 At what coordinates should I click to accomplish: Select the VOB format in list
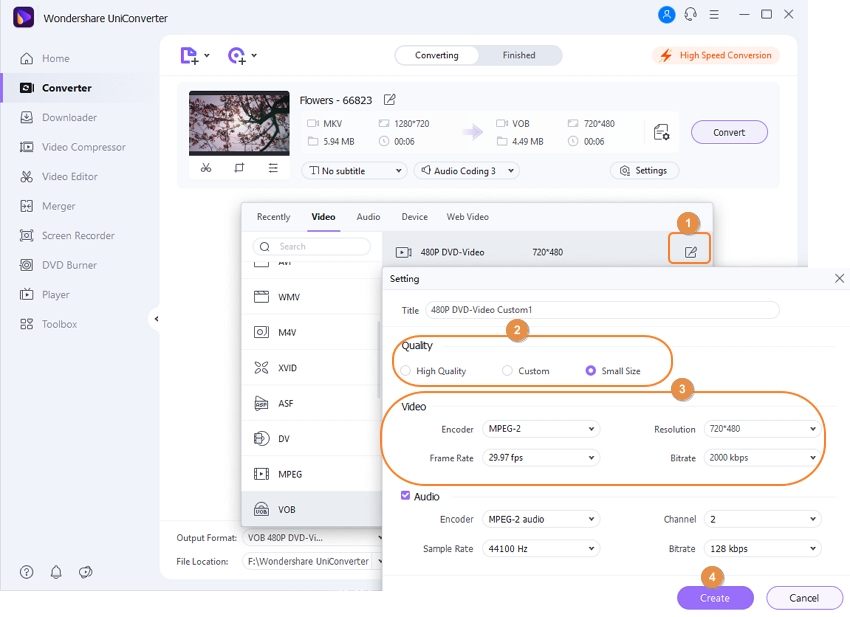[x=312, y=510]
